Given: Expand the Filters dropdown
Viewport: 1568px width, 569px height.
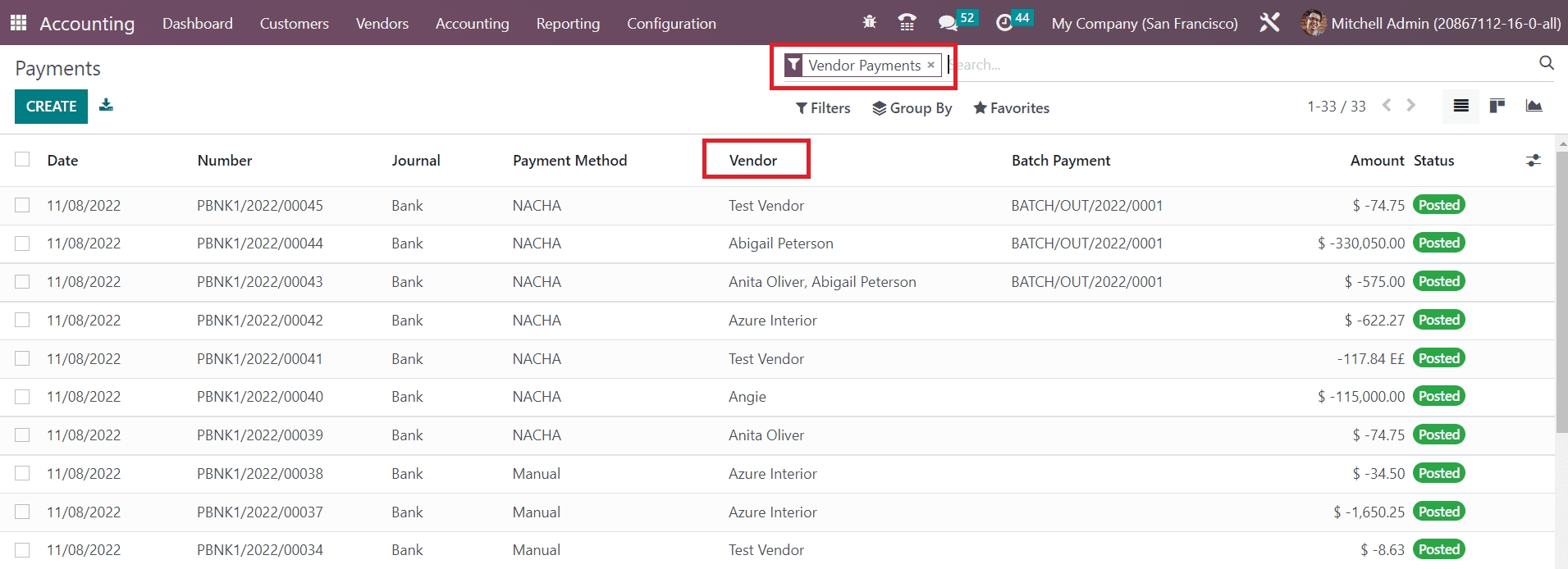Looking at the screenshot, I should coord(823,108).
